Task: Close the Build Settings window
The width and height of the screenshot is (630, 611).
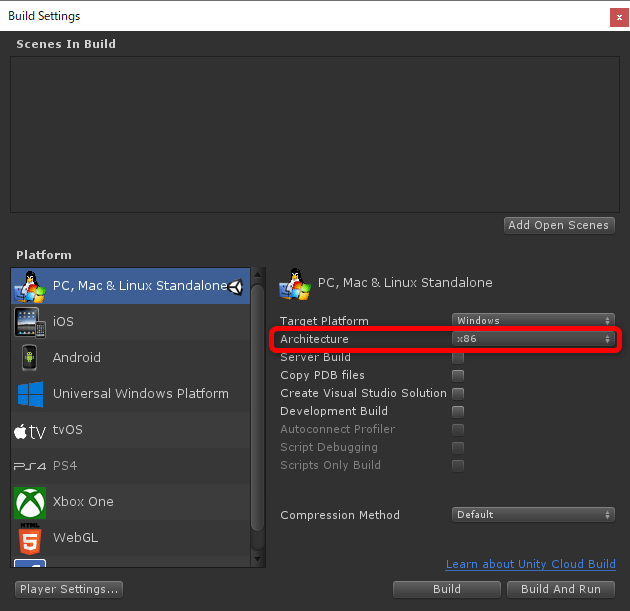Action: (619, 17)
